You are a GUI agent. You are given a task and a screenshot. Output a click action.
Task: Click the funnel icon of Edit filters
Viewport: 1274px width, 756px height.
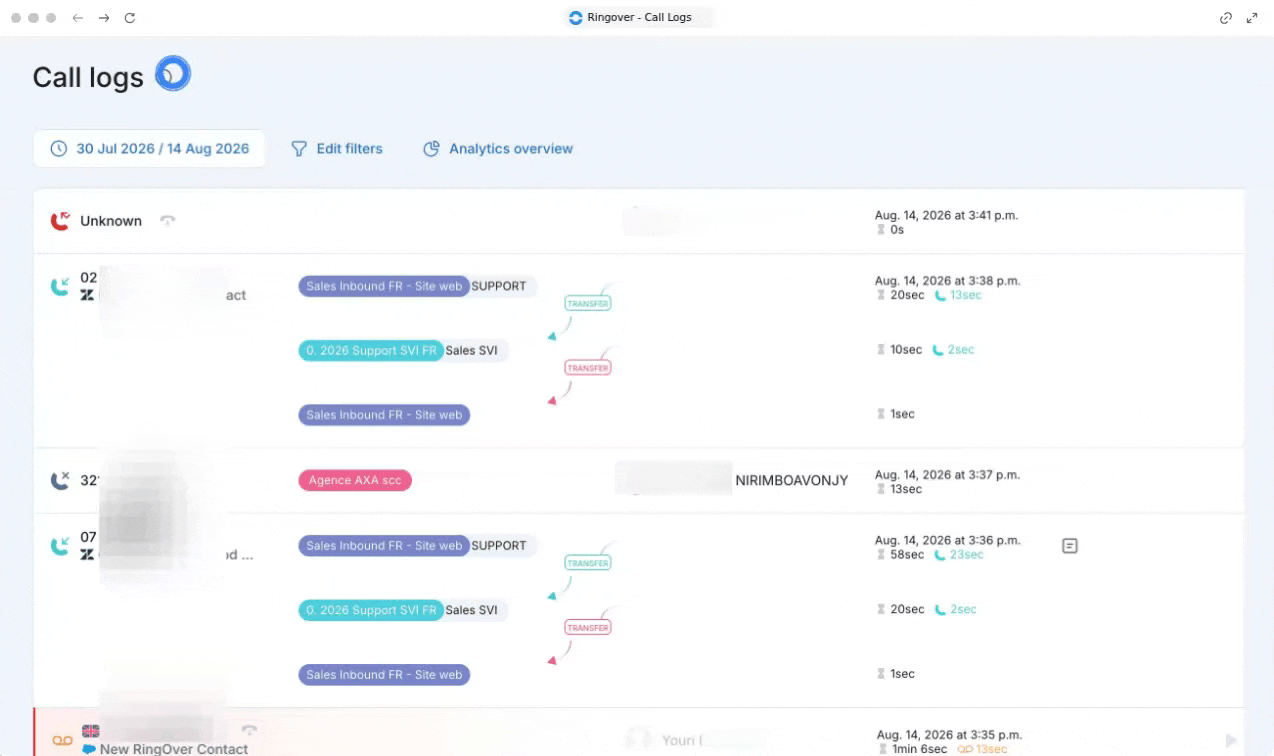point(299,148)
